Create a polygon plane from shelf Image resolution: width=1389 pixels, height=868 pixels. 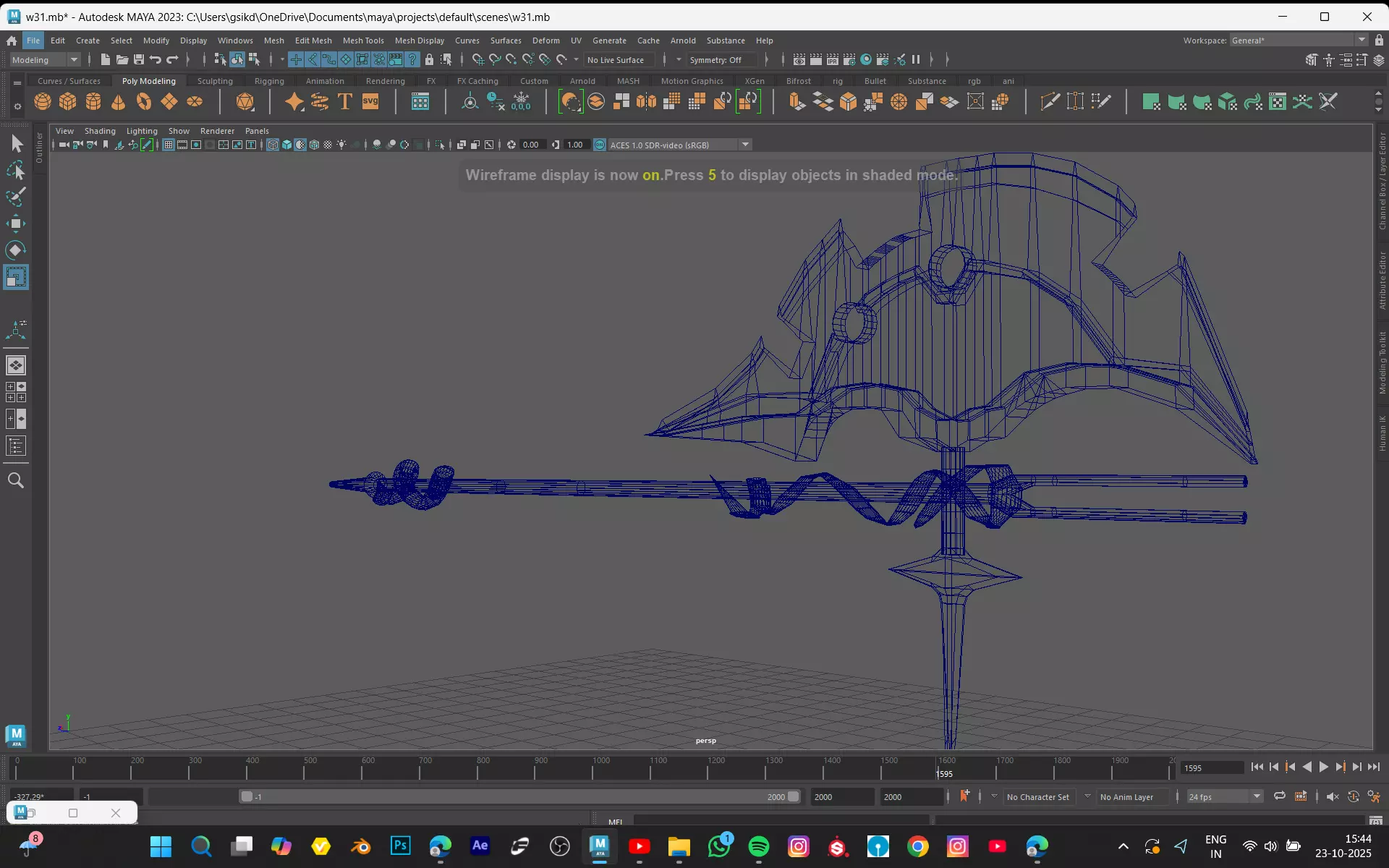coord(169,102)
